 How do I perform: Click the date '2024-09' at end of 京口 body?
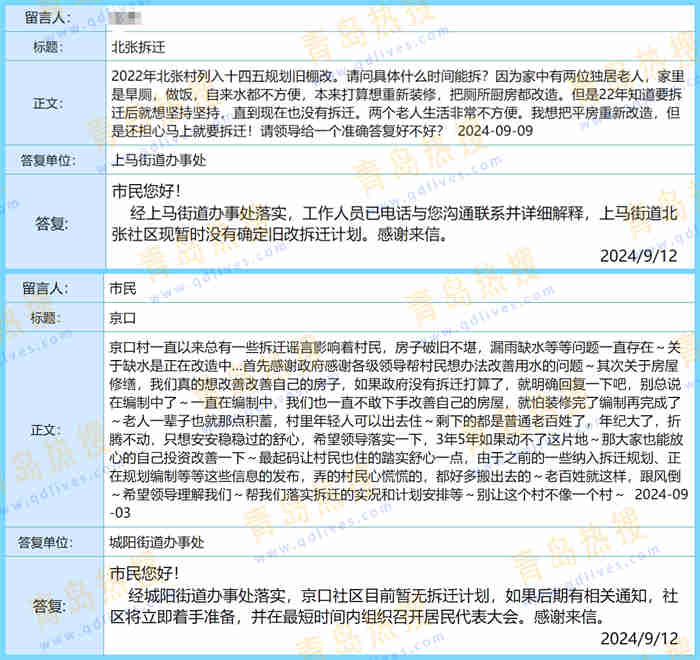(x=662, y=494)
